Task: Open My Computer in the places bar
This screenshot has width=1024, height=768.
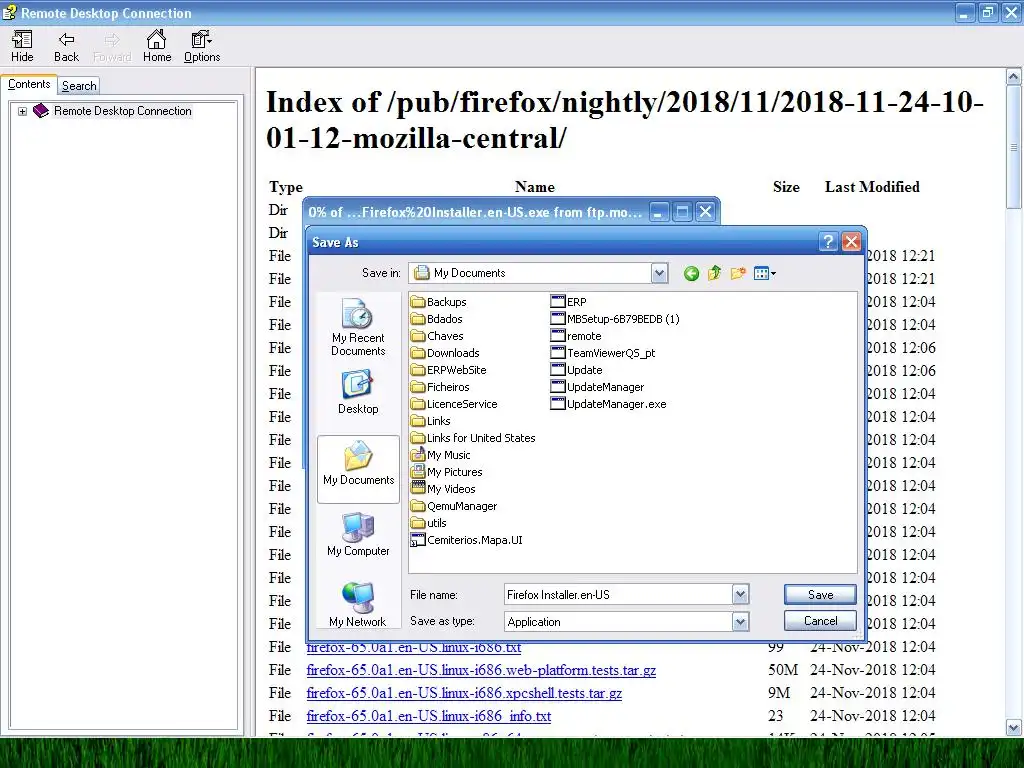Action: click(358, 534)
